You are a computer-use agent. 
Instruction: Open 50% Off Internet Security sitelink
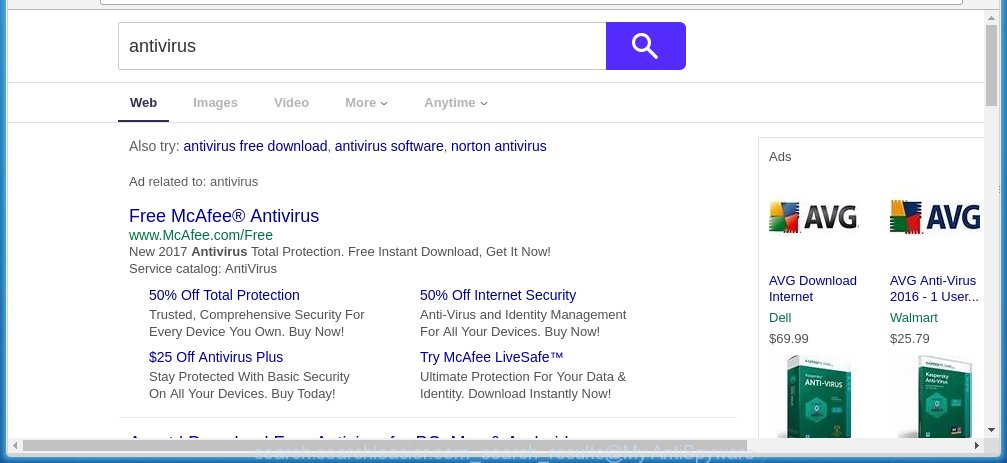(498, 295)
